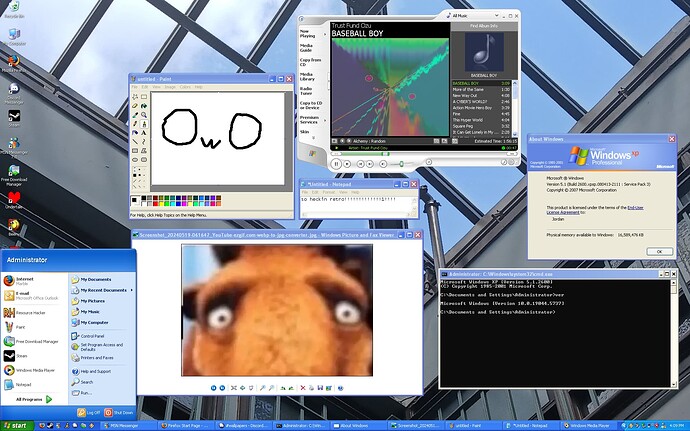The height and width of the screenshot is (431, 690).
Task: Choose the Ellipse tool in Paint
Action: [135, 159]
